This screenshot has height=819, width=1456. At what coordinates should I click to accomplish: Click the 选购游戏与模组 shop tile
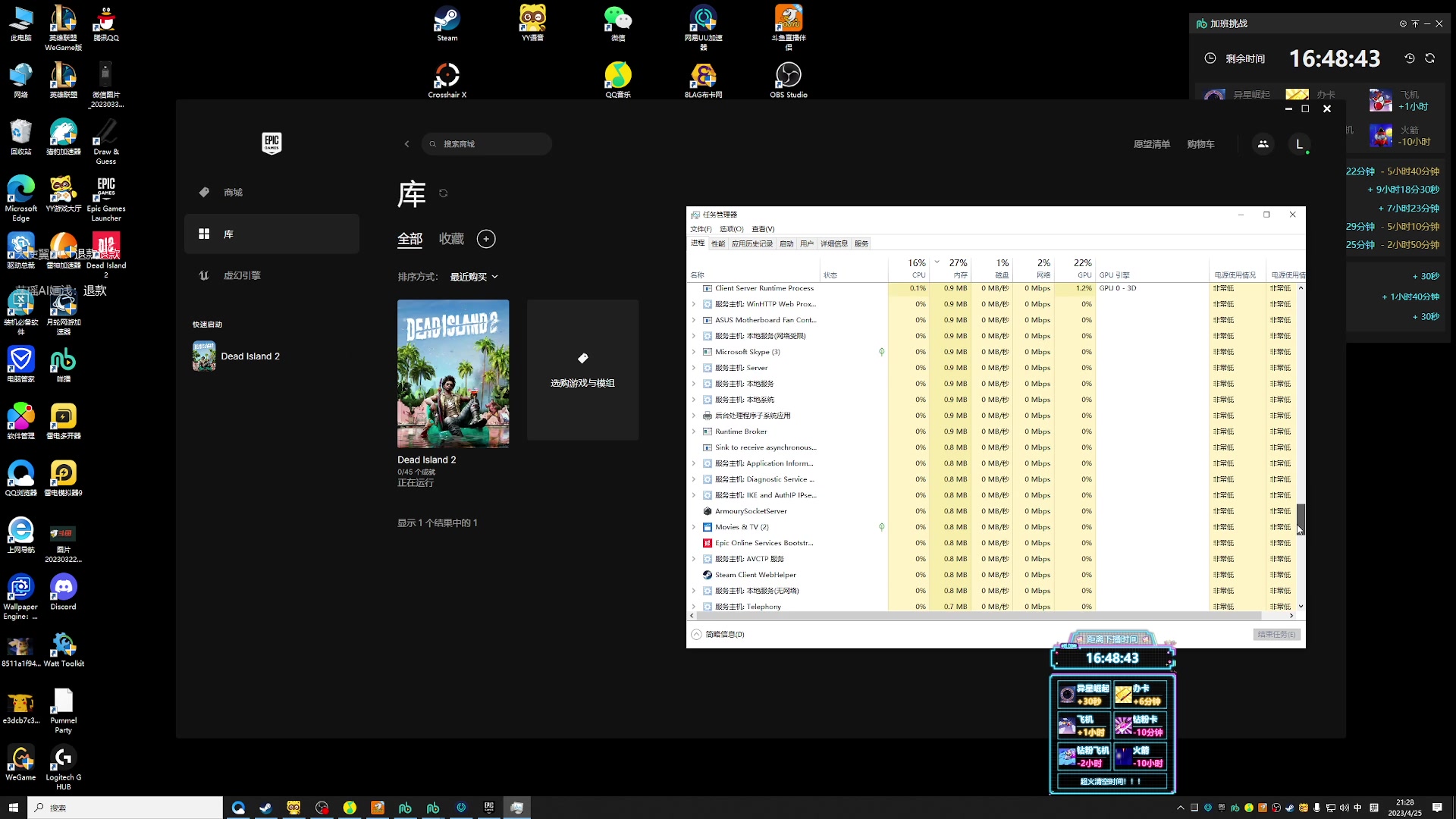click(x=582, y=370)
